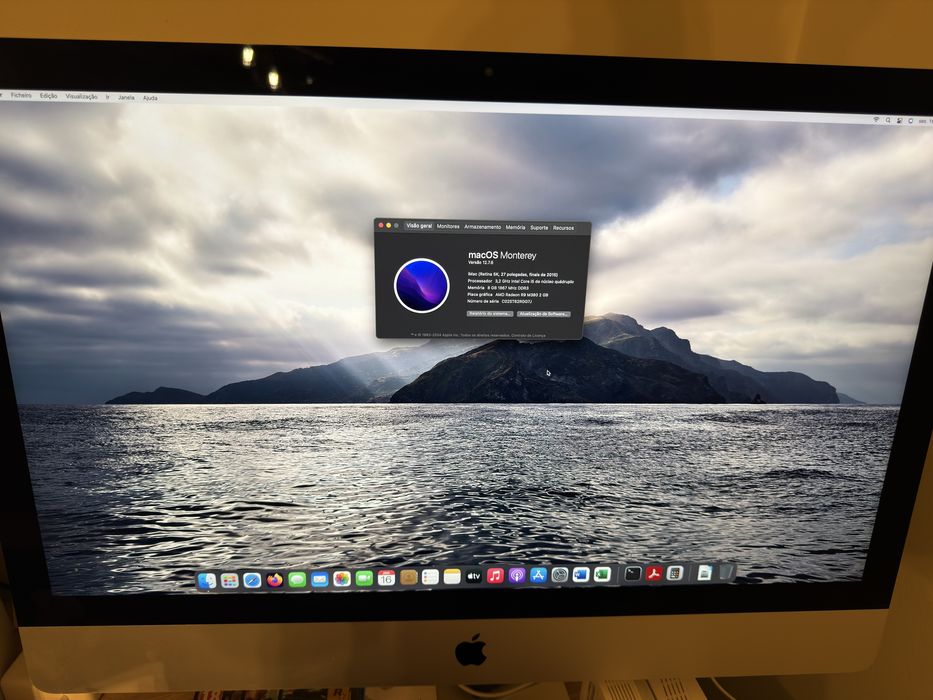The width and height of the screenshot is (933, 700).
Task: Open the Edição menu
Action: tap(49, 96)
